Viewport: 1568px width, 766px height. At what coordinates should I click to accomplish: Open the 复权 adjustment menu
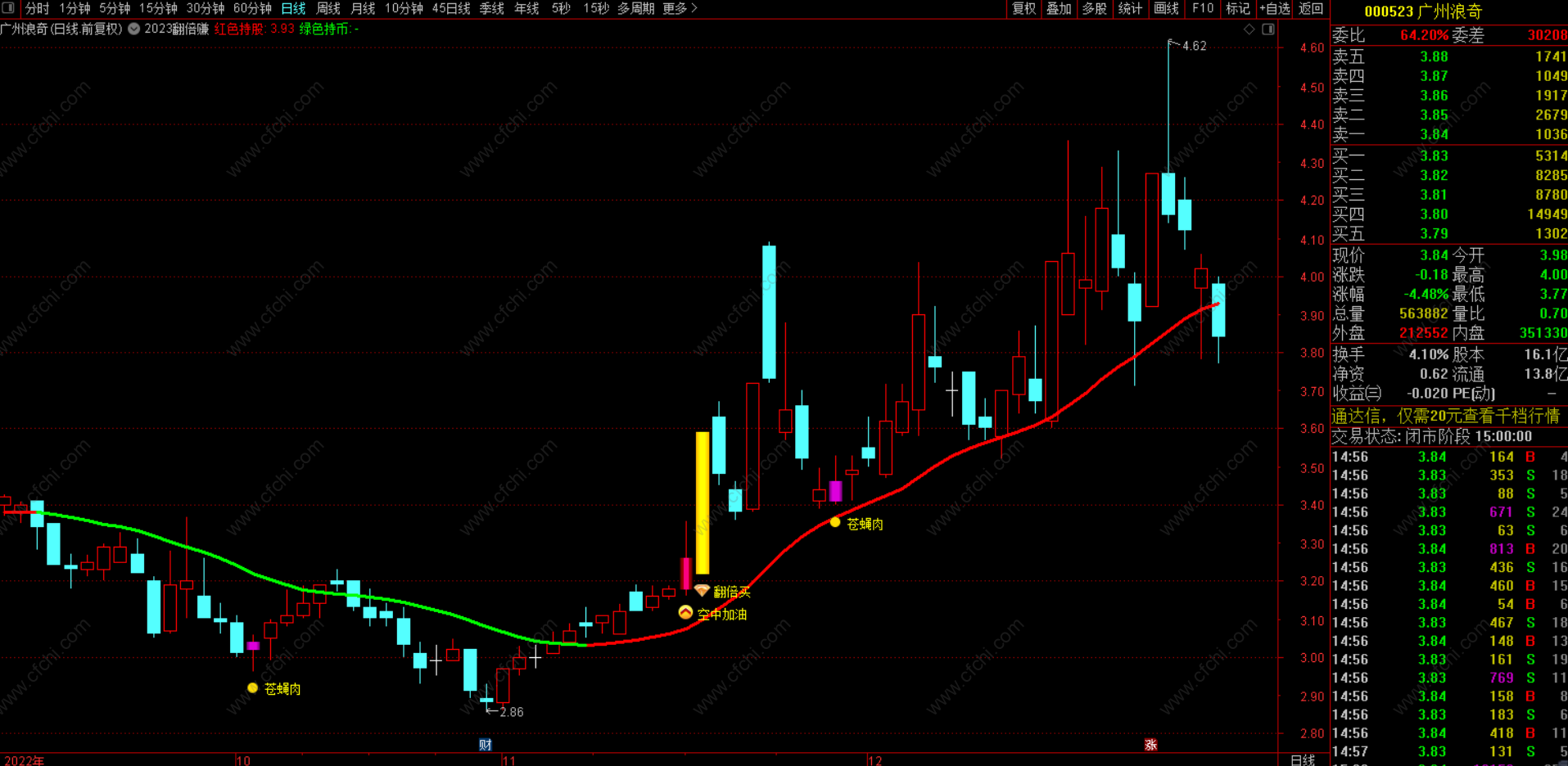click(x=1023, y=8)
